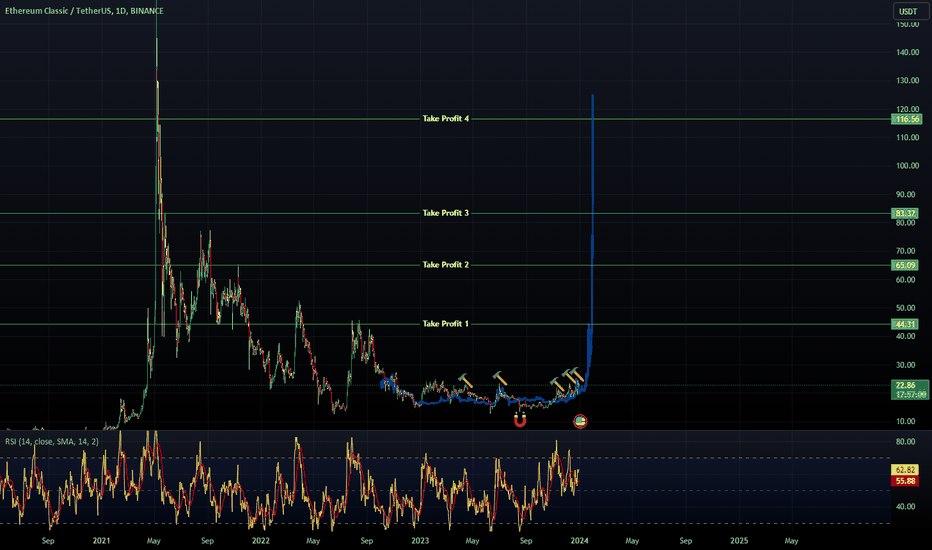932x550 pixels.
Task: Click the 2024 label on time axis
Action: (x=580, y=540)
